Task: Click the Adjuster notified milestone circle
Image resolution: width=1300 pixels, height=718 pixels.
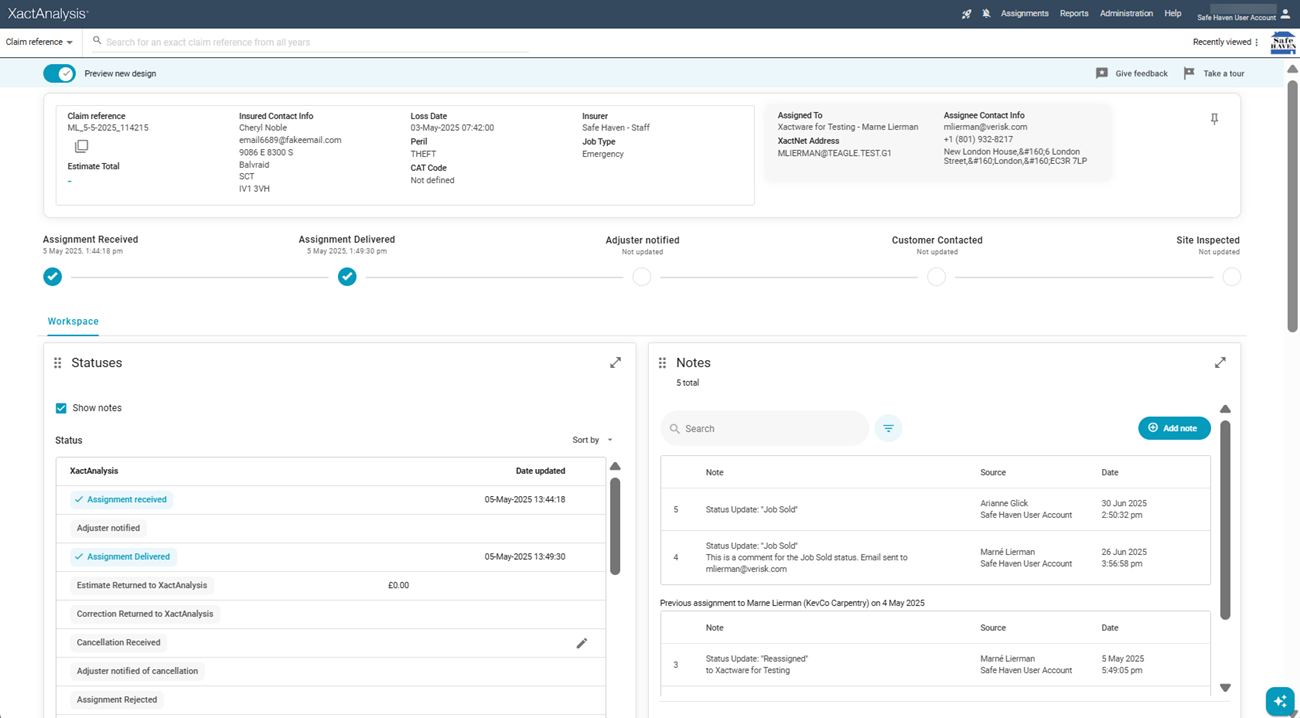Action: pyautogui.click(x=642, y=277)
